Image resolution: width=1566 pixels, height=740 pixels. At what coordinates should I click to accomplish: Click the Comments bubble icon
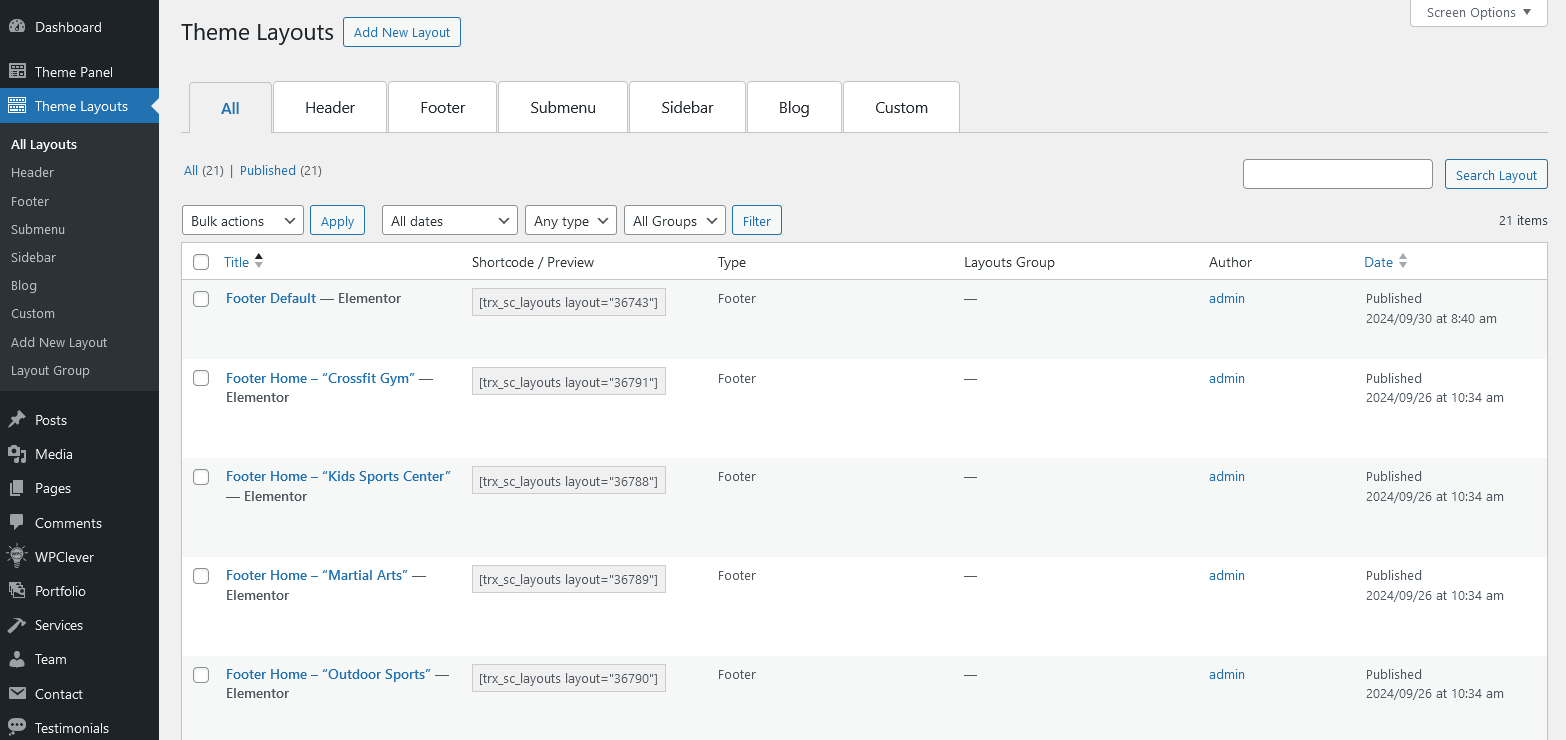pos(17,523)
